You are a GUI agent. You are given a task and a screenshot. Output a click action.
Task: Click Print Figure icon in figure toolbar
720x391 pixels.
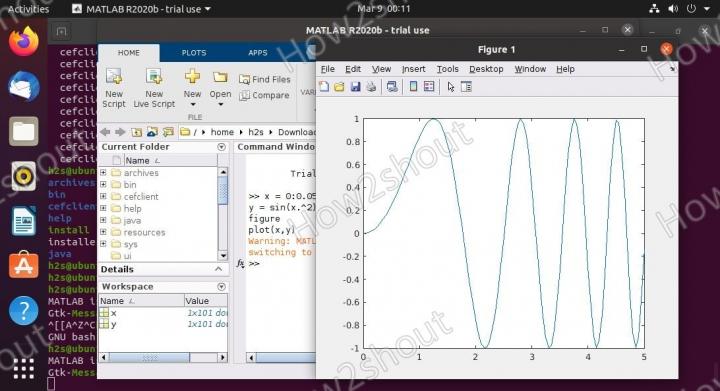pyautogui.click(x=371, y=87)
